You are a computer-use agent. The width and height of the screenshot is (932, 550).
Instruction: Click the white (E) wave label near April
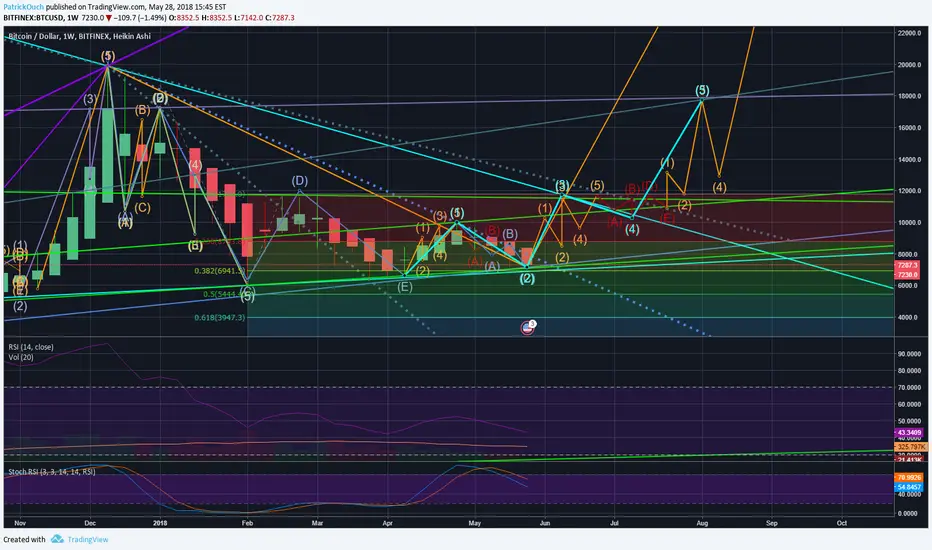pos(405,287)
